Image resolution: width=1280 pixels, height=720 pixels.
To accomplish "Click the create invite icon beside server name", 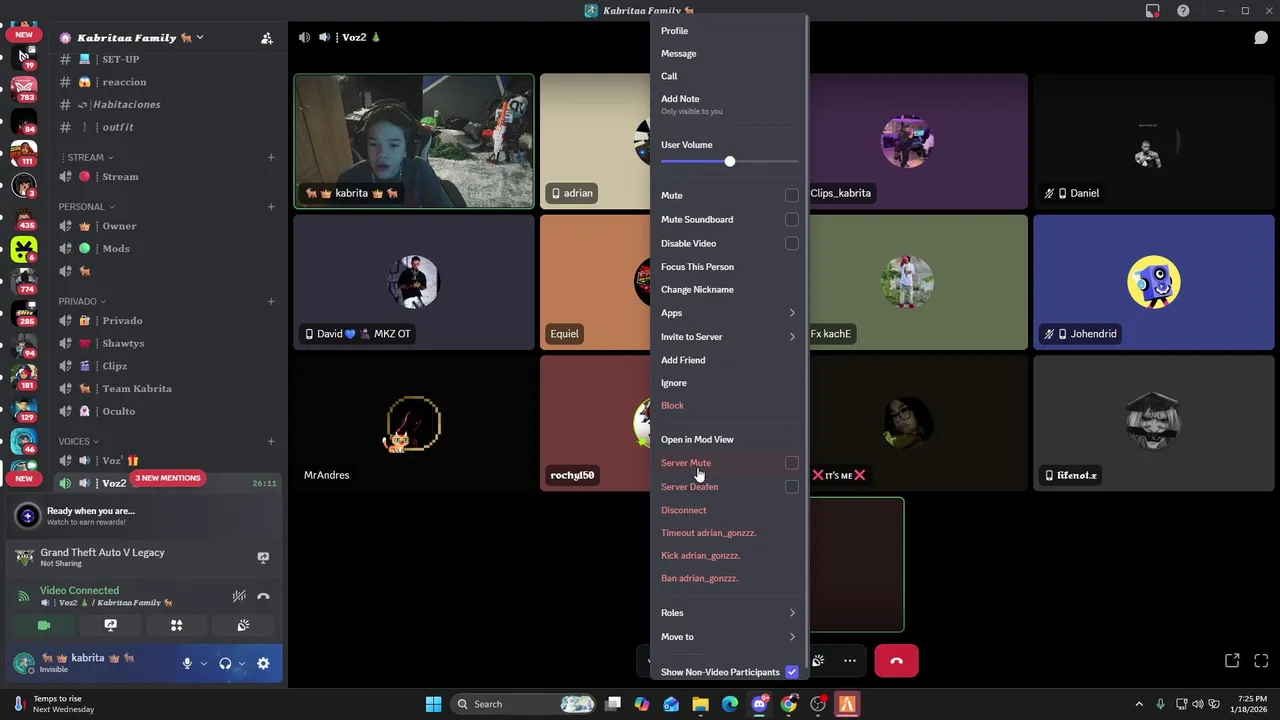I will (x=267, y=38).
